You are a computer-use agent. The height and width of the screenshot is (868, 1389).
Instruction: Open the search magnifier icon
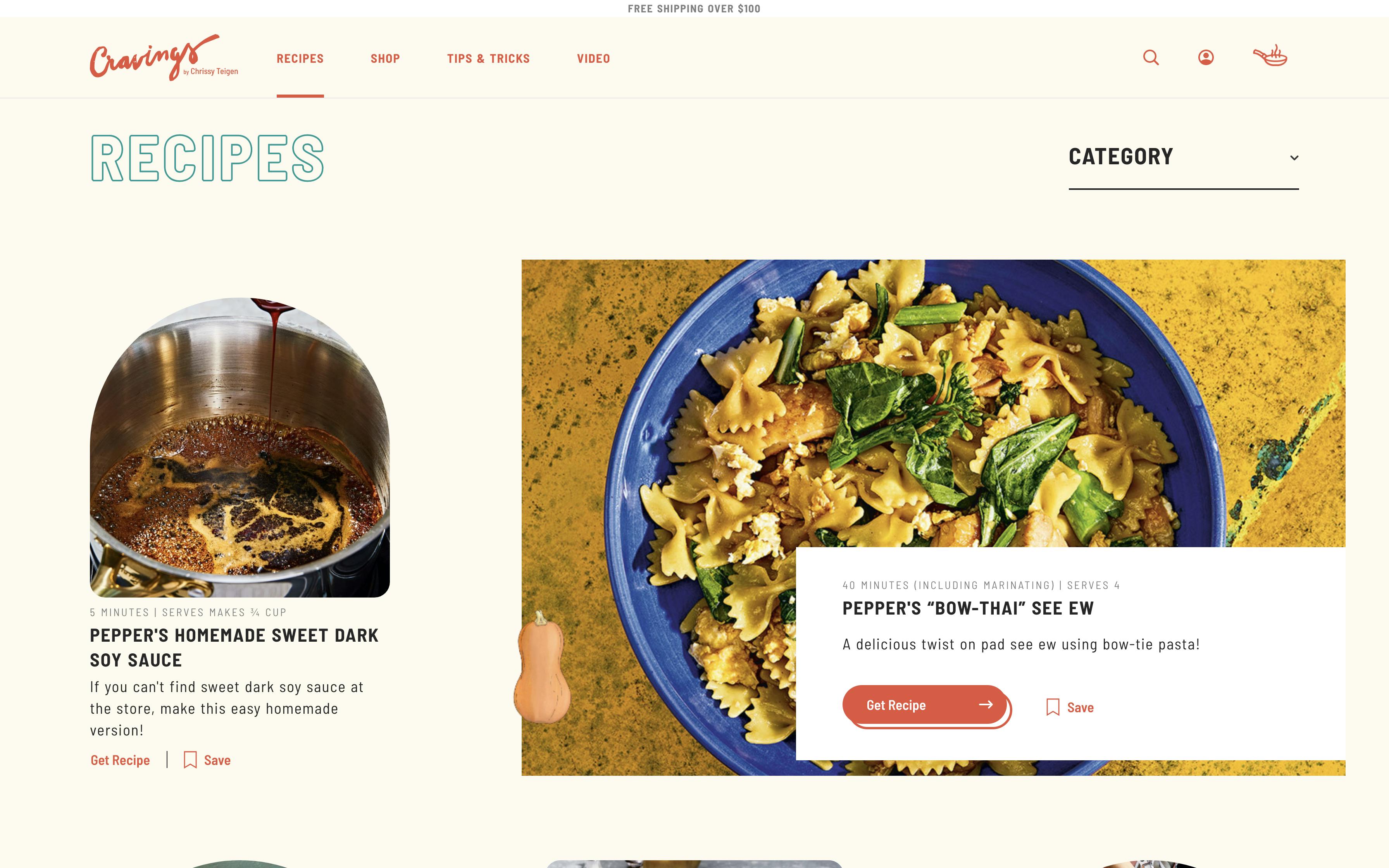click(x=1151, y=57)
